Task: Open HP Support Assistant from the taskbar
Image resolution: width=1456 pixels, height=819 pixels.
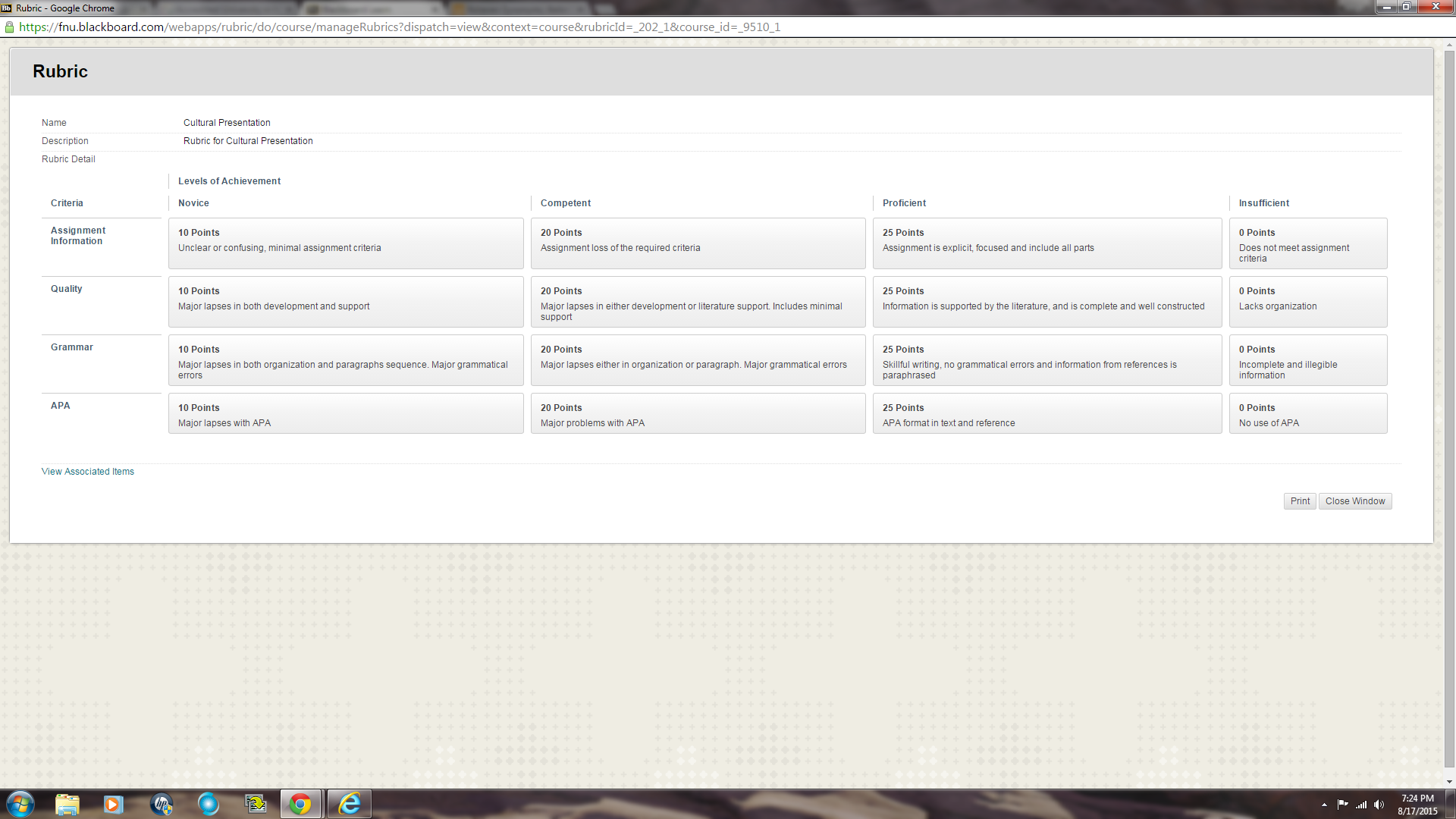Action: coord(162,804)
